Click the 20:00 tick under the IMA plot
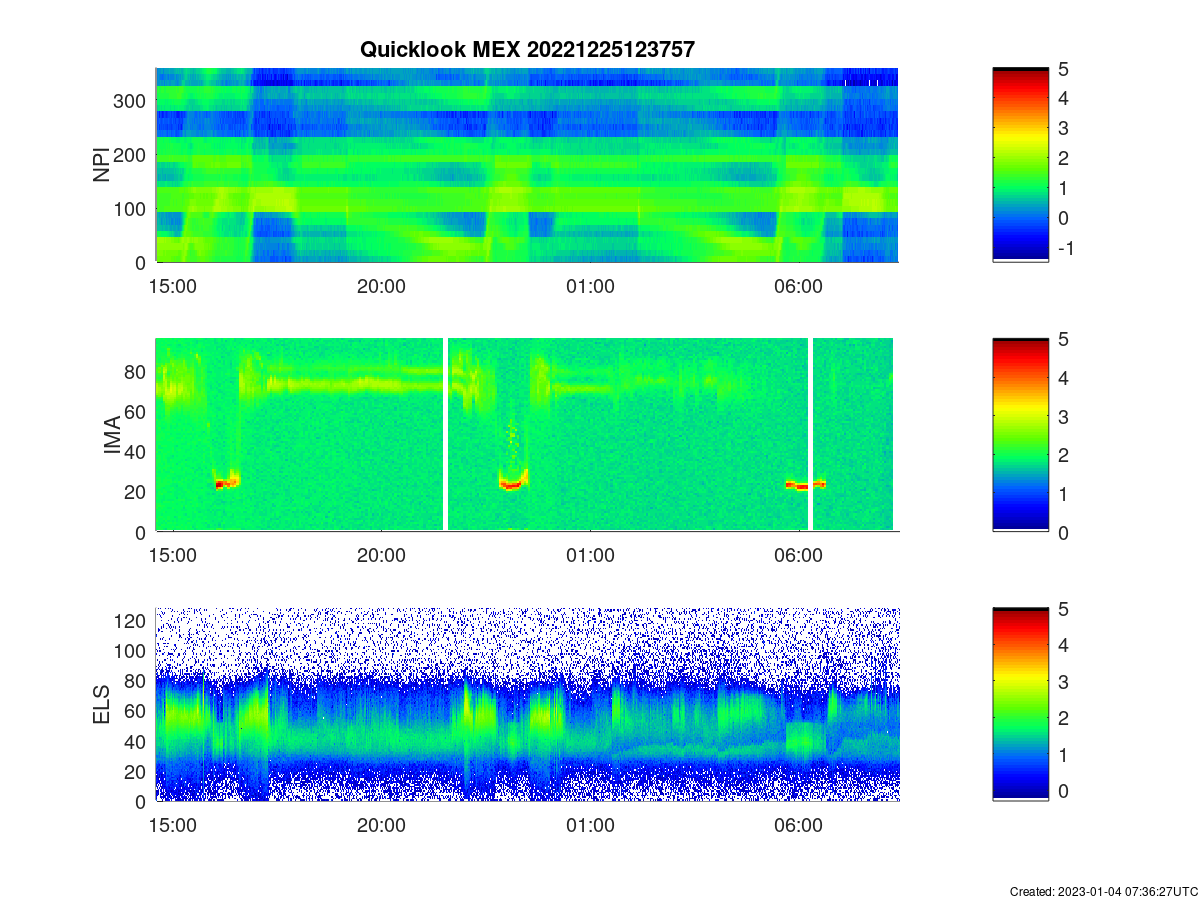The image size is (1200, 900). pyautogui.click(x=381, y=555)
